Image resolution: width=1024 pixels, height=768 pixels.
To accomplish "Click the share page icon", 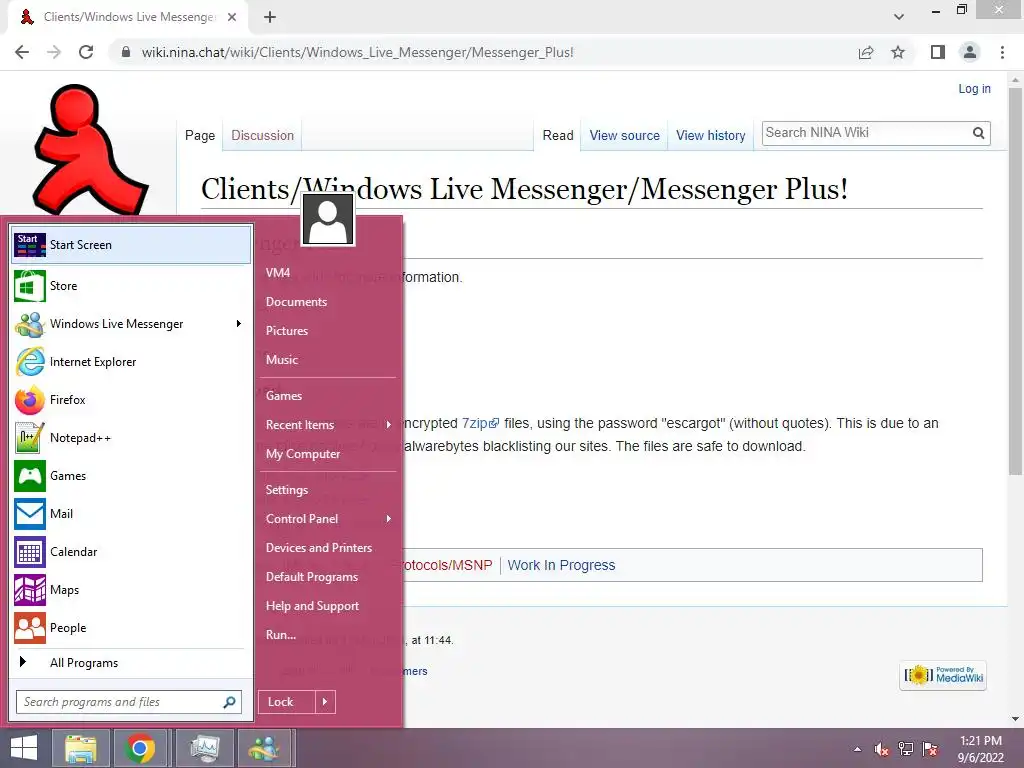I will click(x=866, y=52).
